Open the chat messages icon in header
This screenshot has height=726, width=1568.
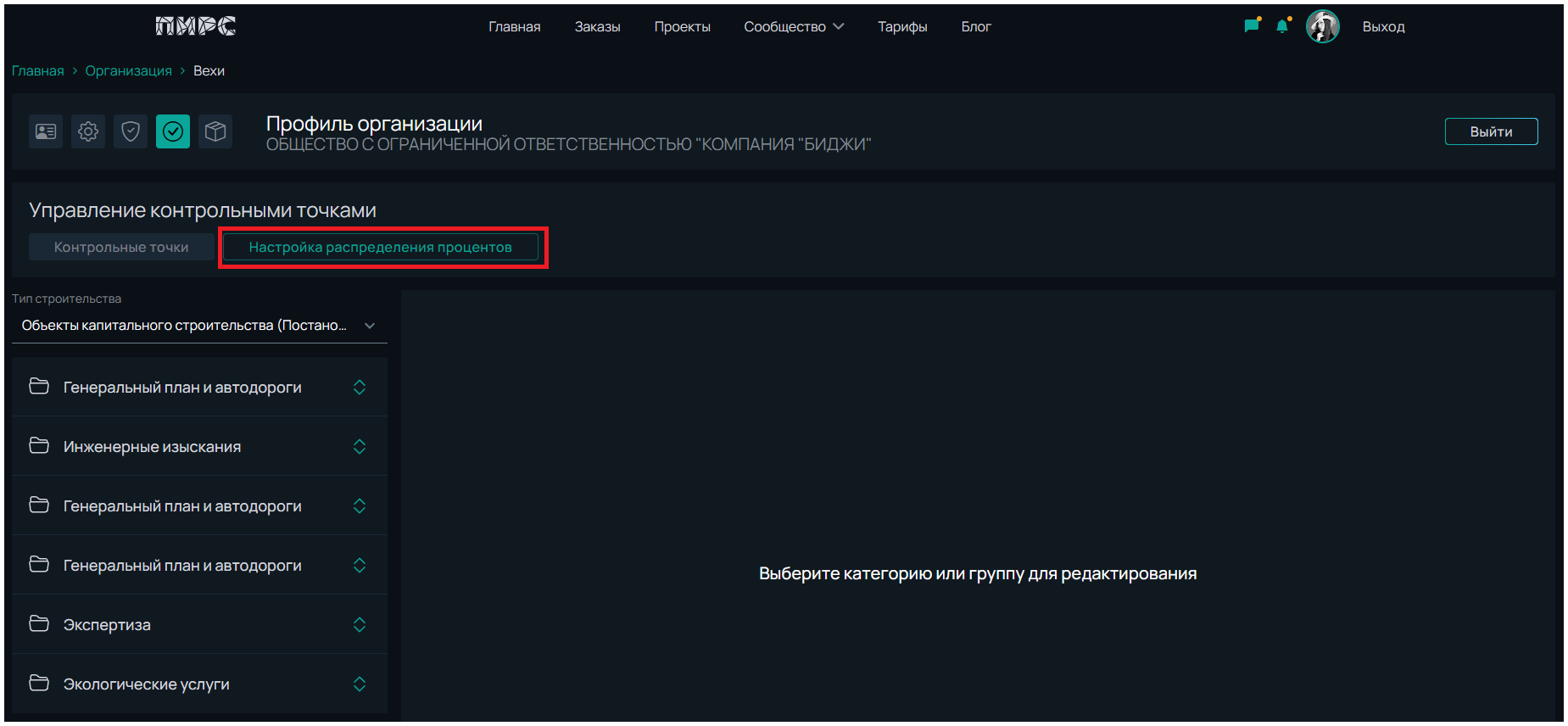coord(1251,26)
